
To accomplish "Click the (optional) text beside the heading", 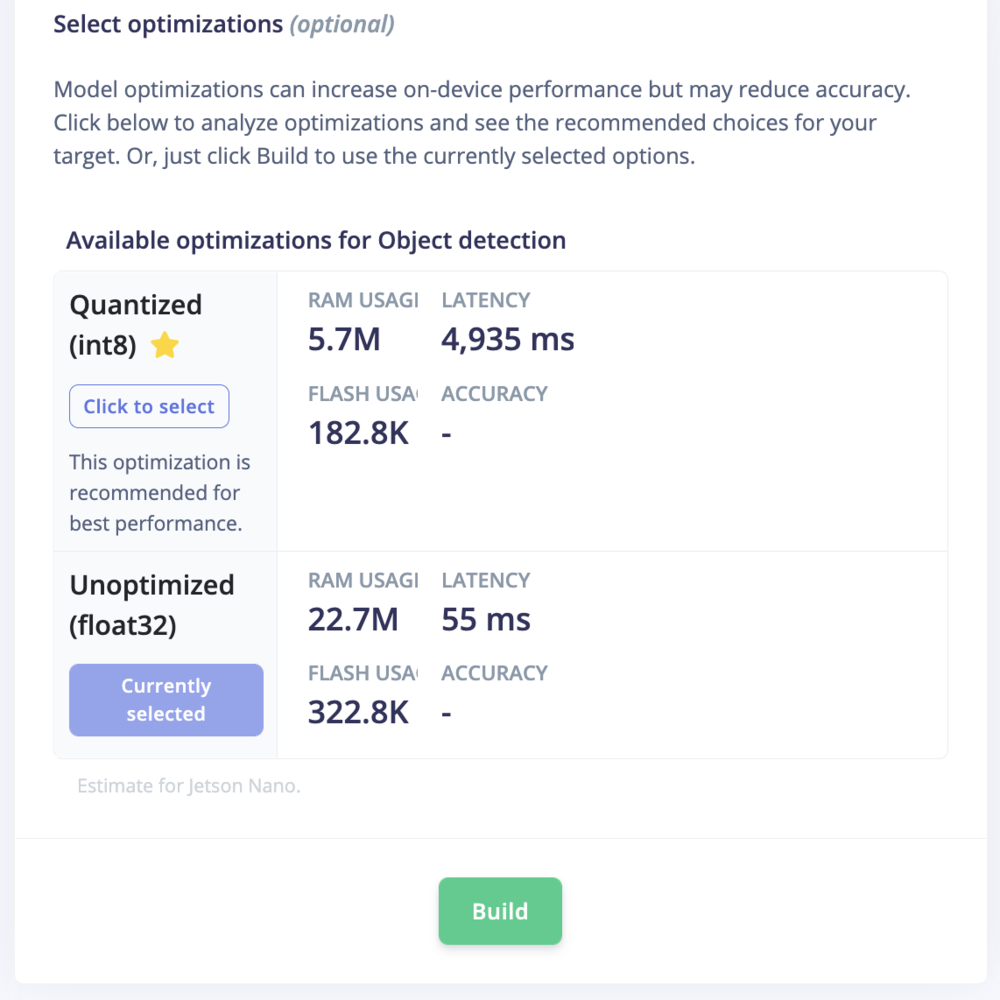I will tap(342, 25).
